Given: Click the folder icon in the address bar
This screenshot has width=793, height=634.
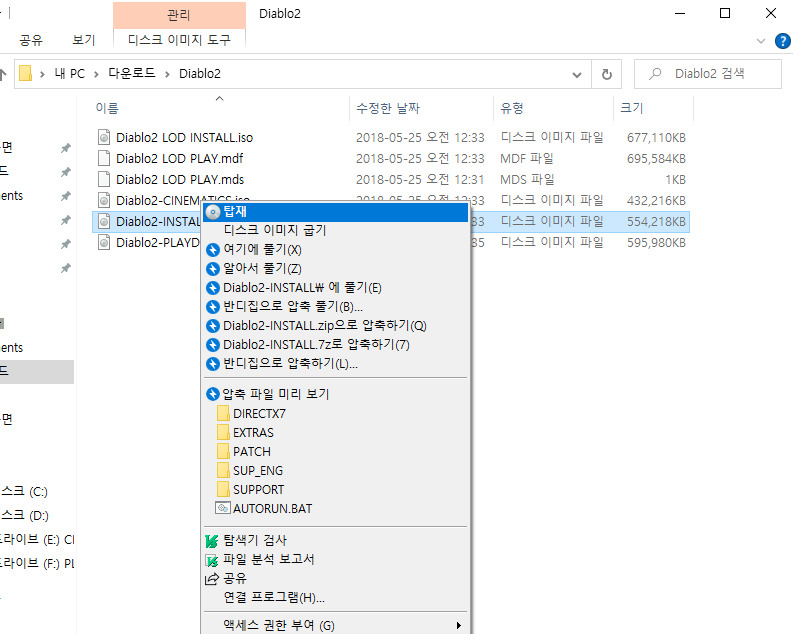Looking at the screenshot, I should (x=25, y=74).
